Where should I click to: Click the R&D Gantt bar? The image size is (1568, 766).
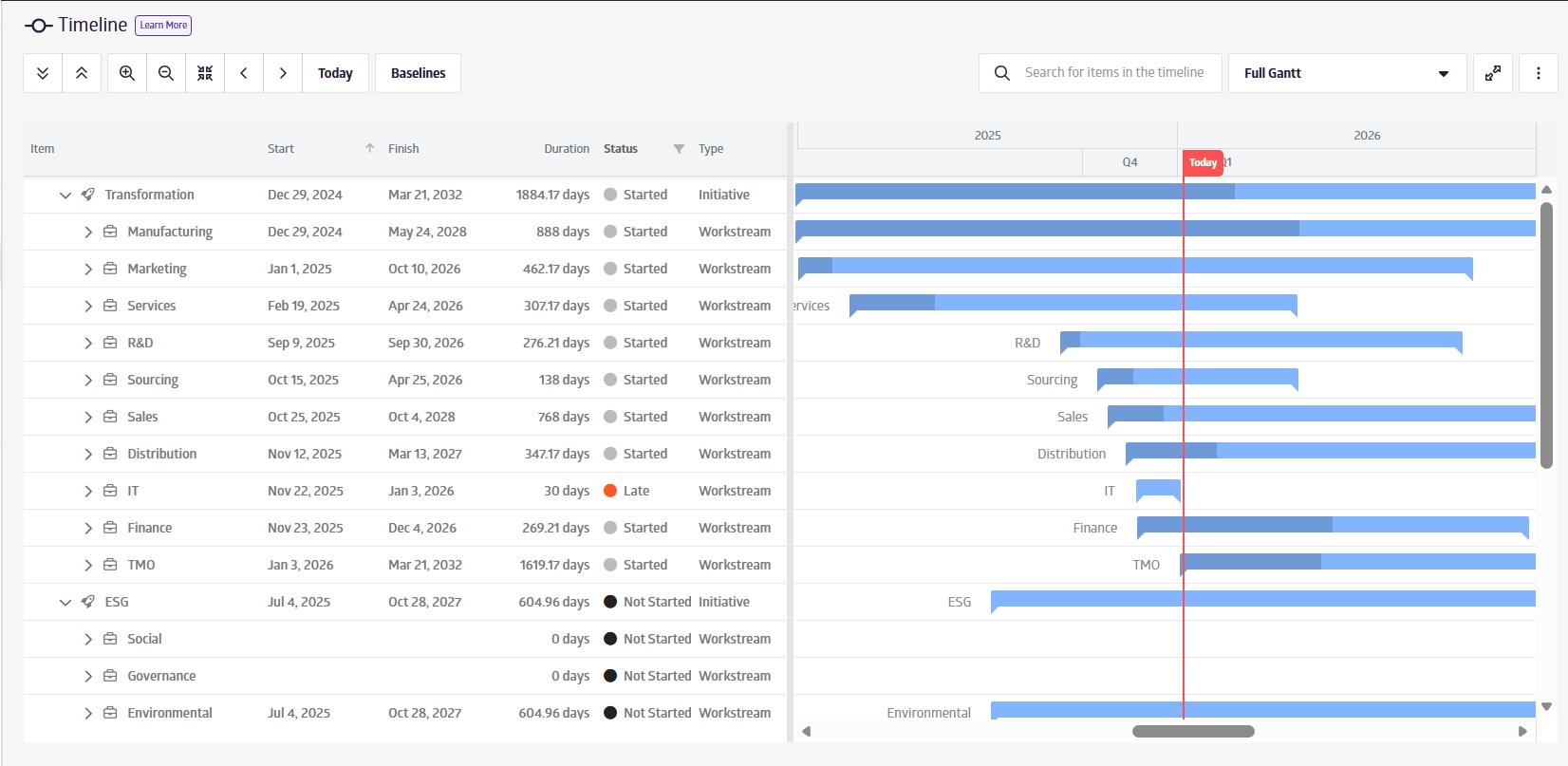click(x=1260, y=340)
